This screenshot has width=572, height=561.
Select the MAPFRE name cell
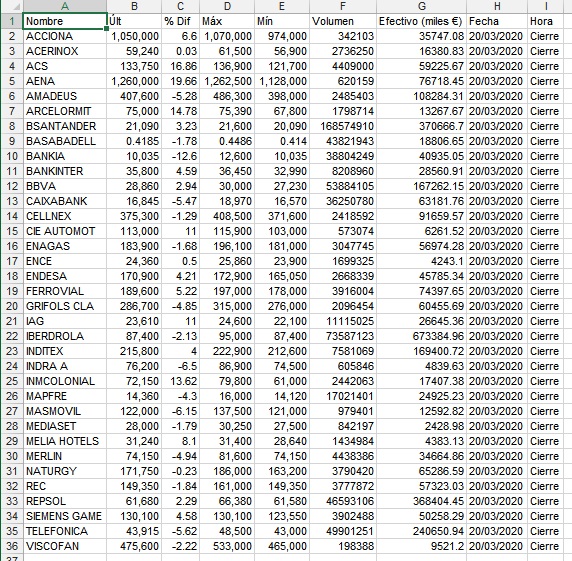click(x=65, y=396)
